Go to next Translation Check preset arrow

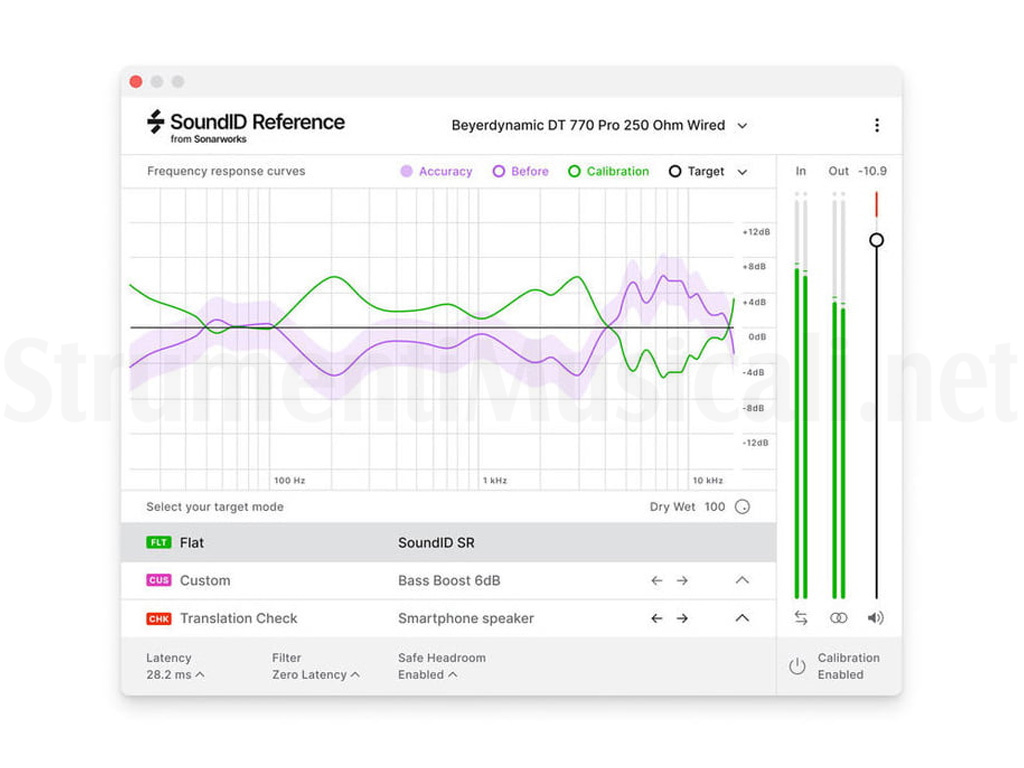pos(682,619)
